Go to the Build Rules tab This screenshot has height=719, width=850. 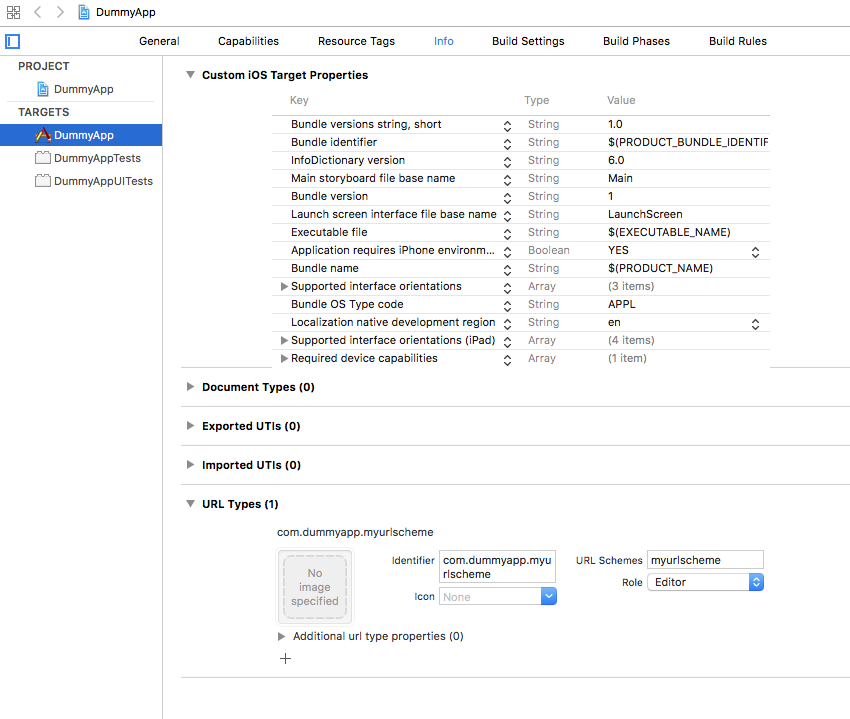click(738, 41)
